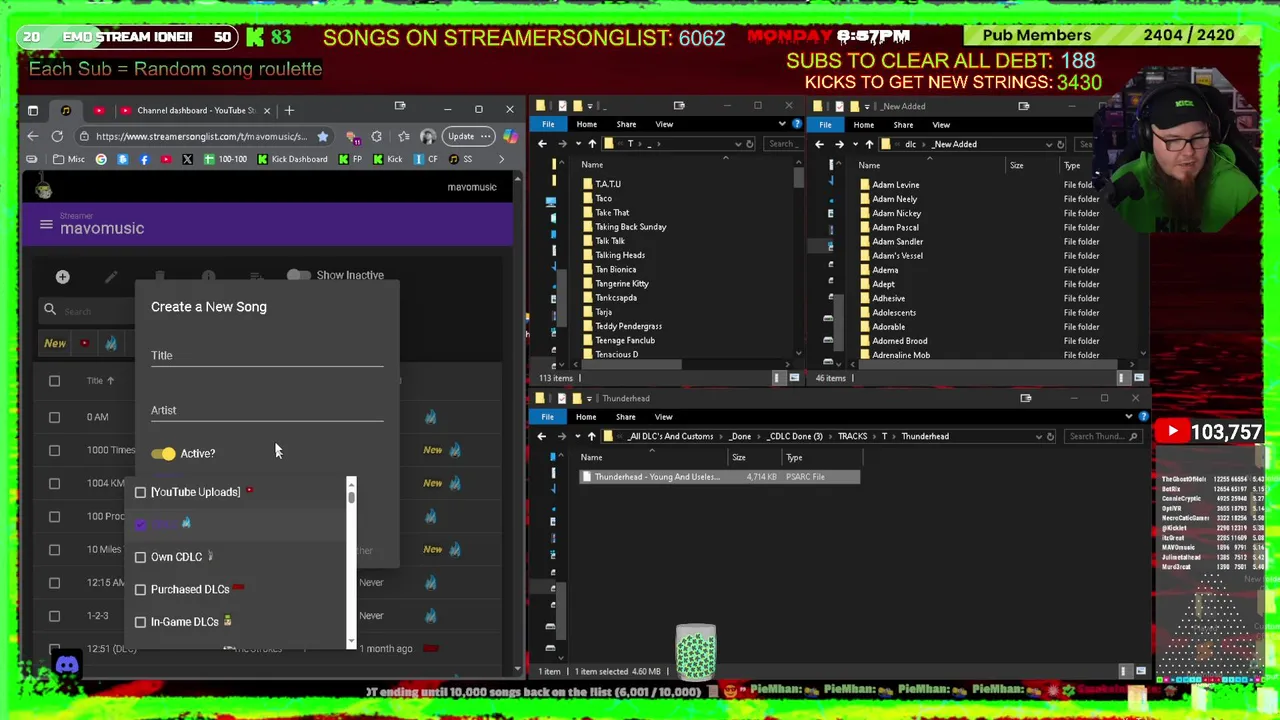Open the Copilot icon in browser toolbar

[x=510, y=136]
